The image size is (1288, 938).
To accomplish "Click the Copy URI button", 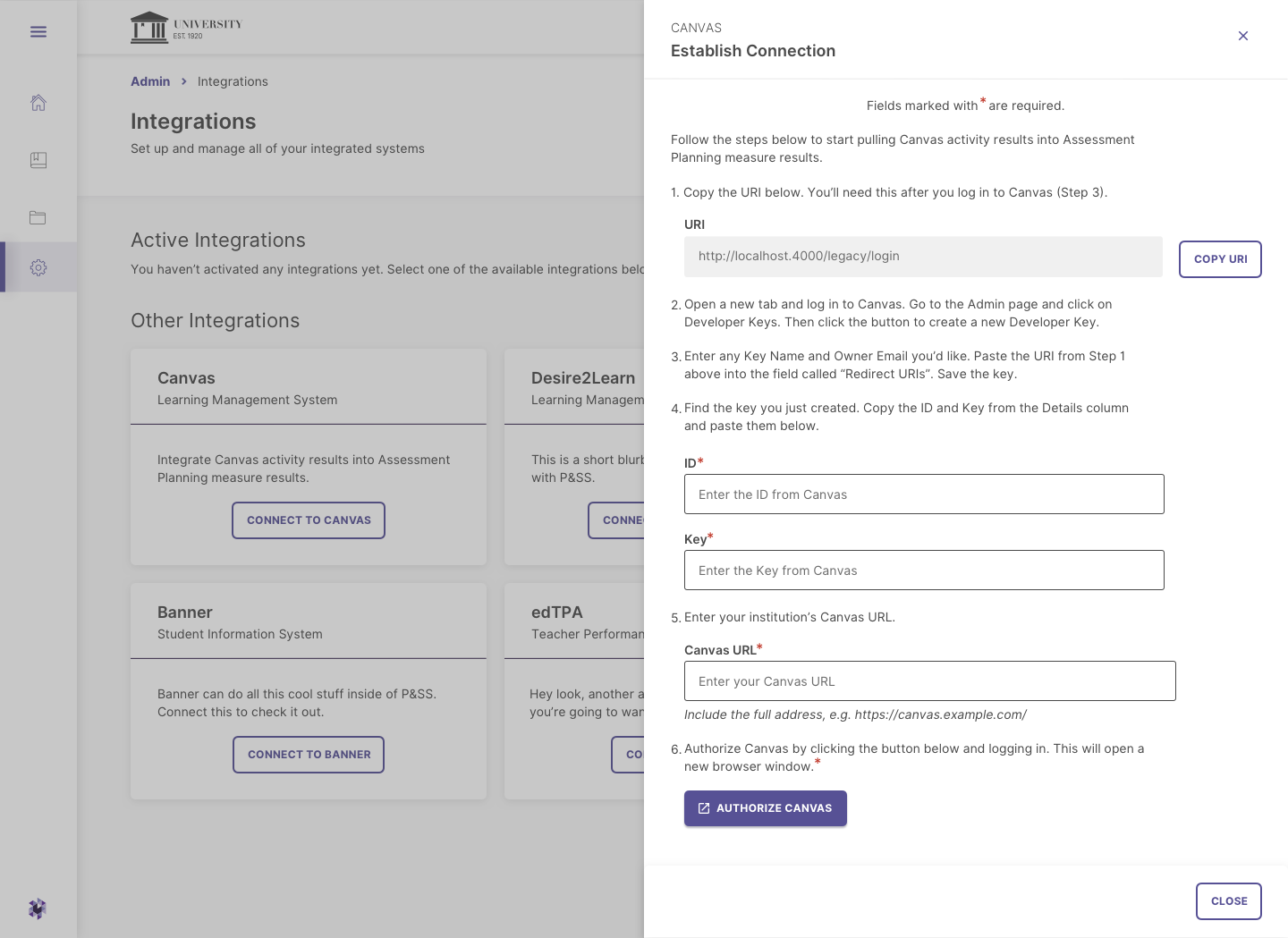I will pyautogui.click(x=1220, y=259).
